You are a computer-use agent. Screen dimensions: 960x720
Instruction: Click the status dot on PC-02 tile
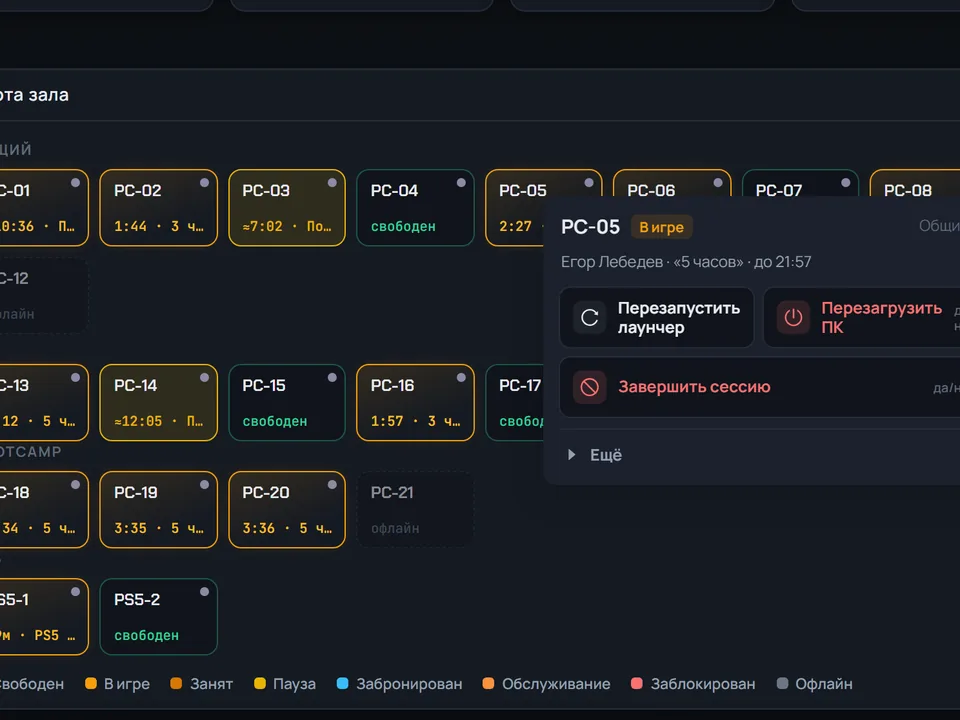204,182
